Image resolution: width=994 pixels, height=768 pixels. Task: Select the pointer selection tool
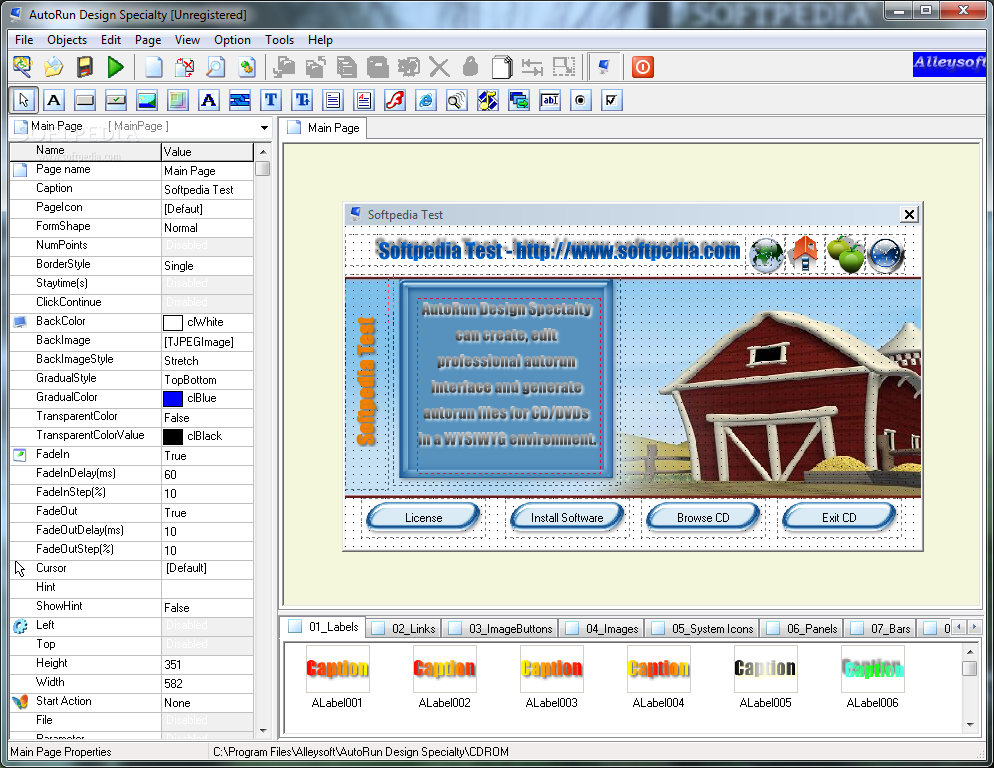point(24,100)
